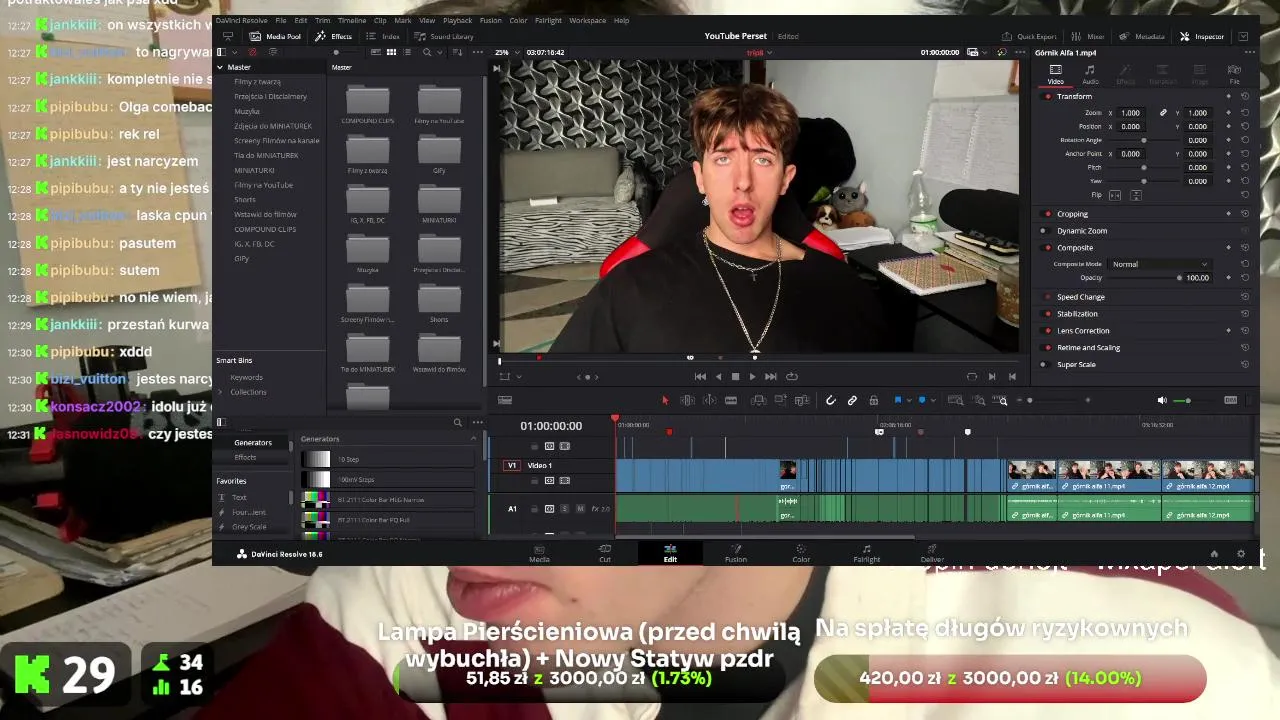Toggle the Lens Correction switch
Viewport: 1280px width, 720px height.
pos(1047,330)
